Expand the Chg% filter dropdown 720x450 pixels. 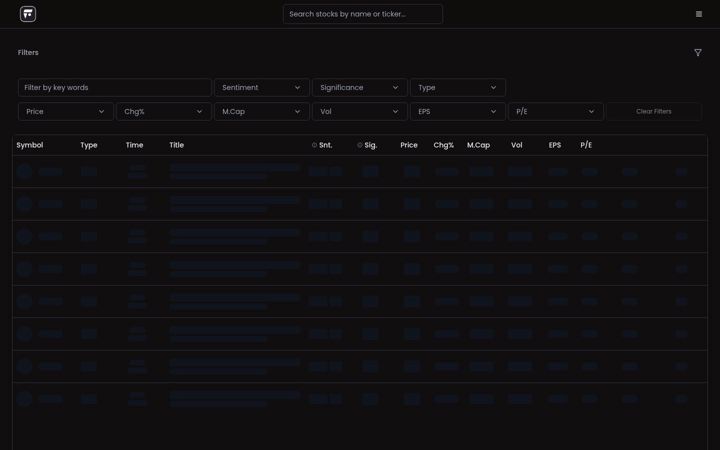[163, 112]
